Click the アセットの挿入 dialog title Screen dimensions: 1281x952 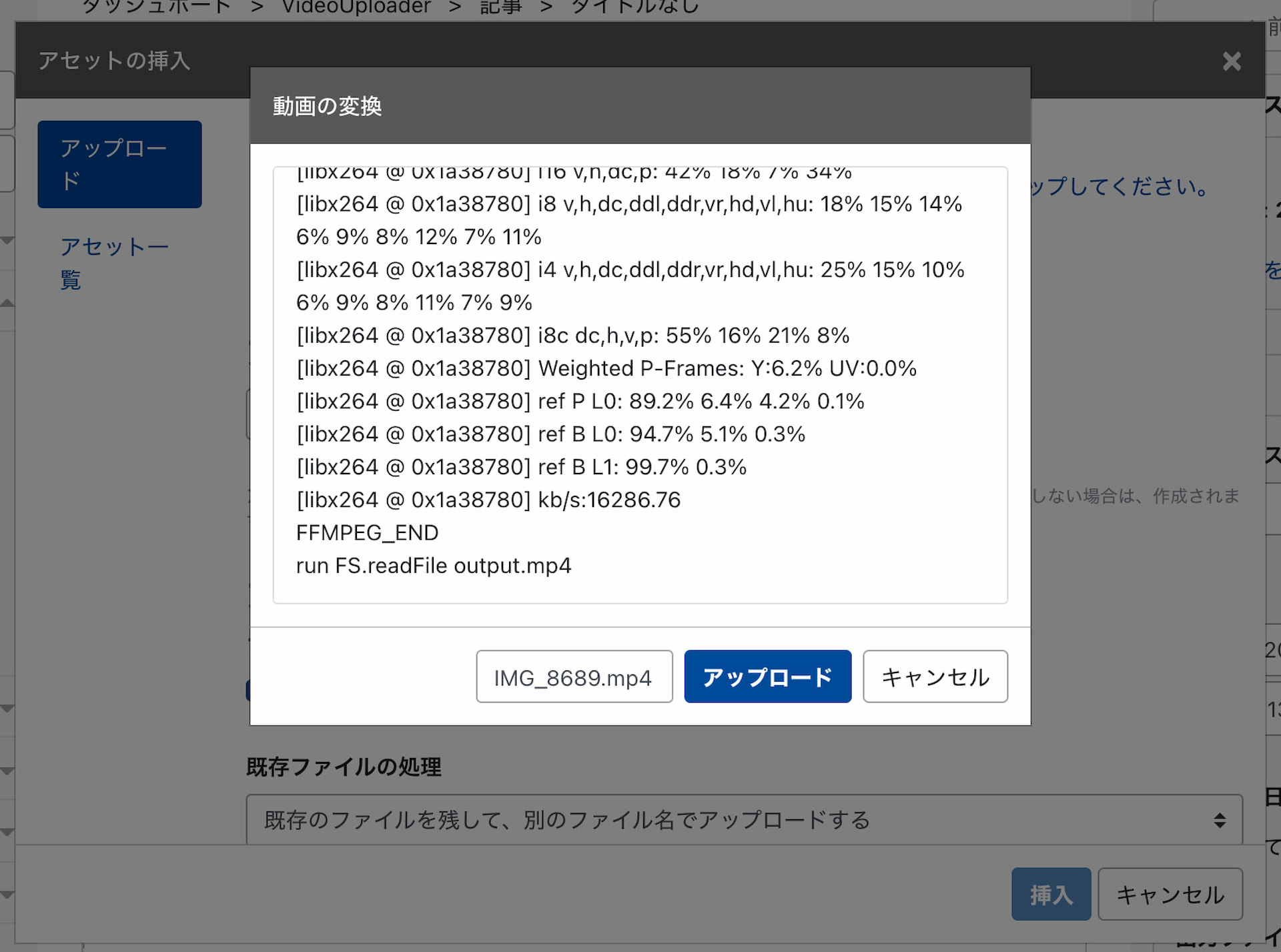(x=114, y=61)
